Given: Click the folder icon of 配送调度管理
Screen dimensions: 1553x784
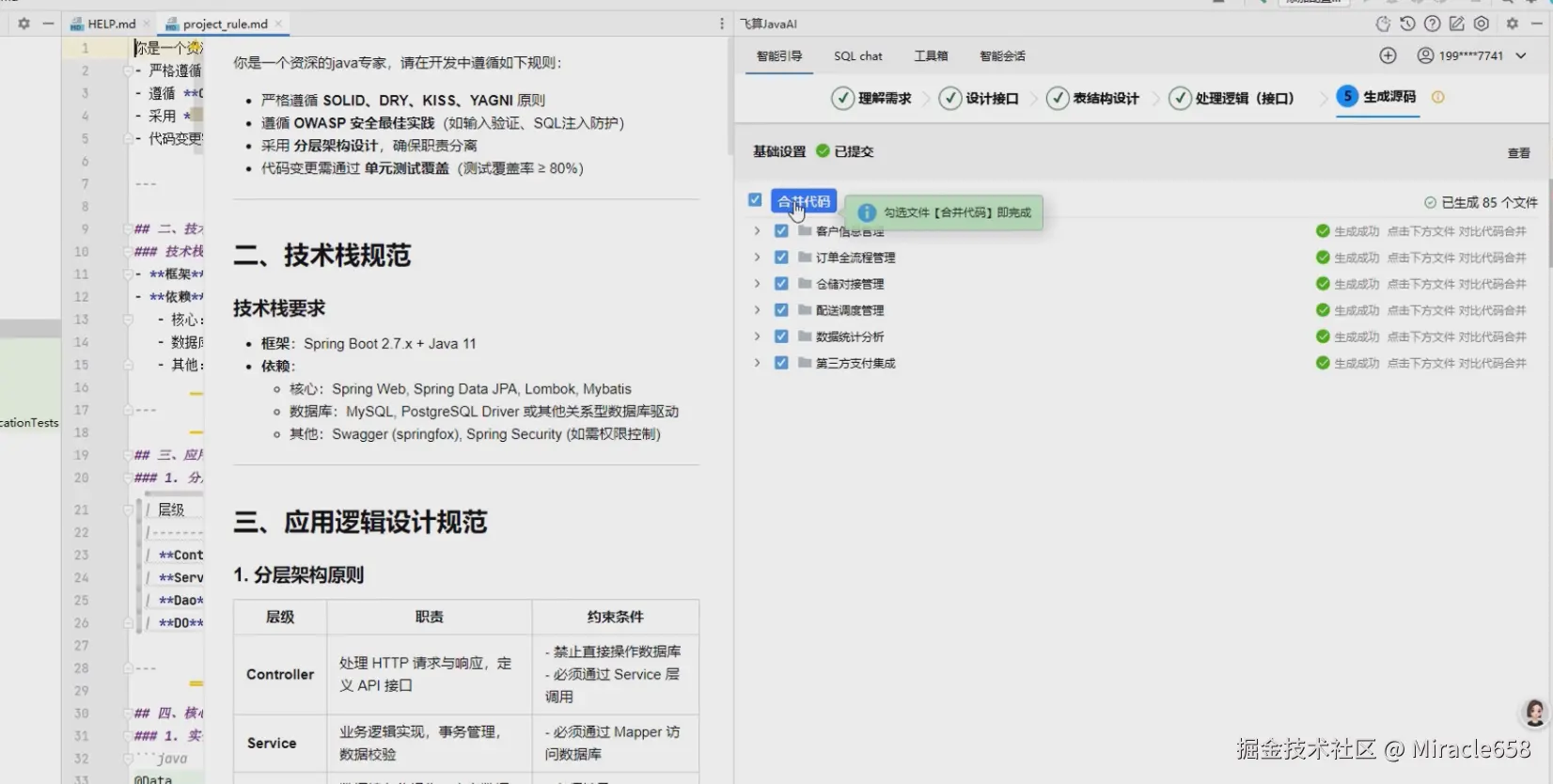Looking at the screenshot, I should coord(805,309).
